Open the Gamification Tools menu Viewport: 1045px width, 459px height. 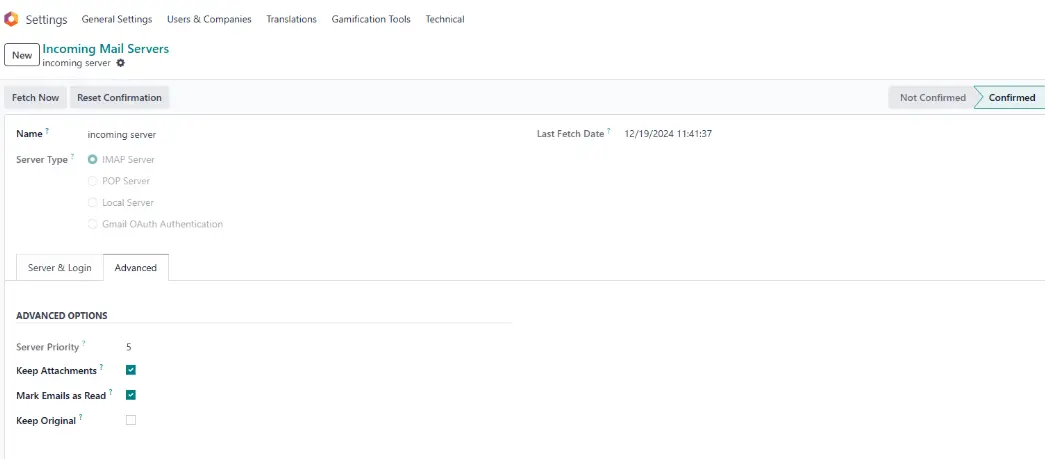[371, 19]
